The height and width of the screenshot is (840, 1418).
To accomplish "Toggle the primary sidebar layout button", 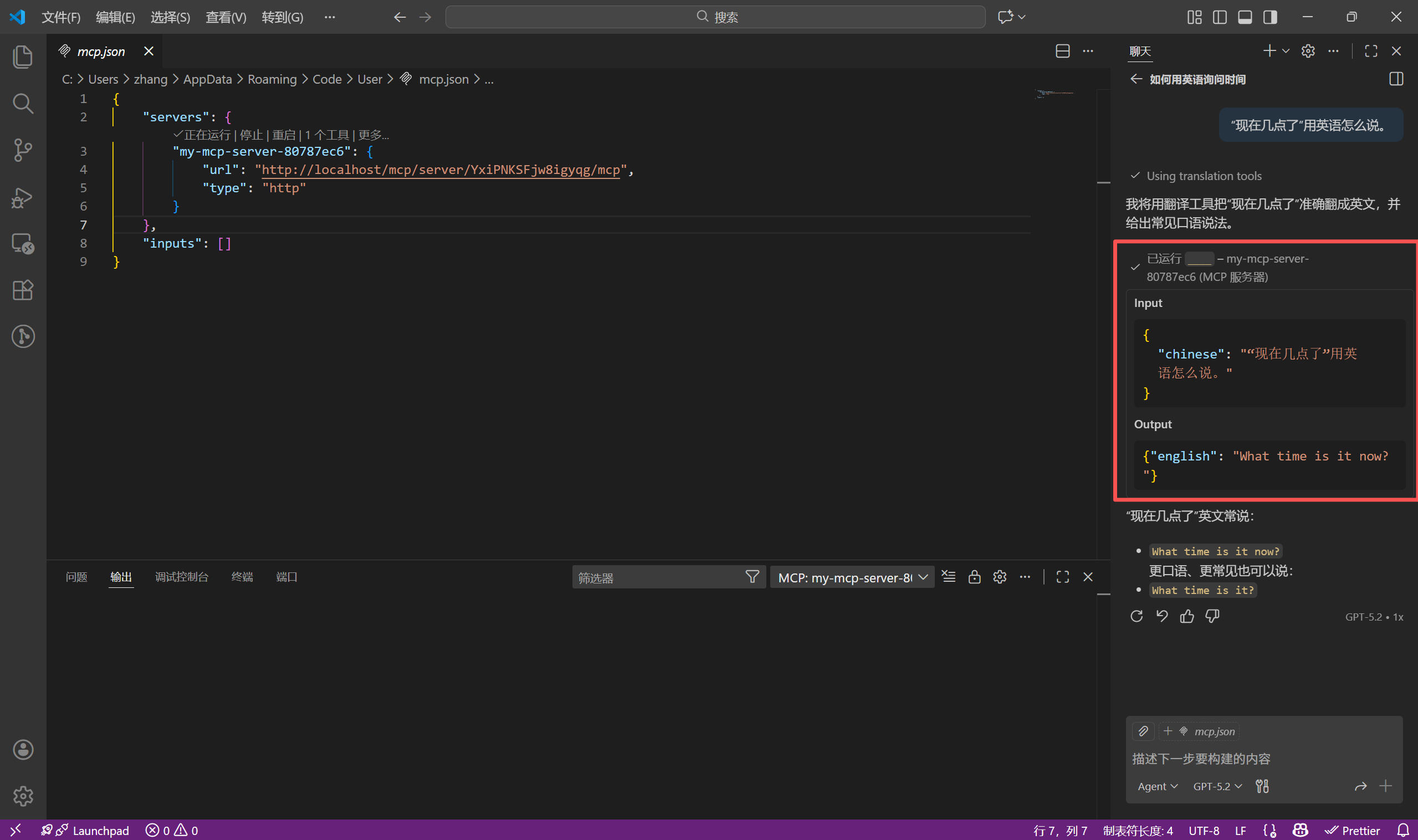I will click(x=1220, y=17).
